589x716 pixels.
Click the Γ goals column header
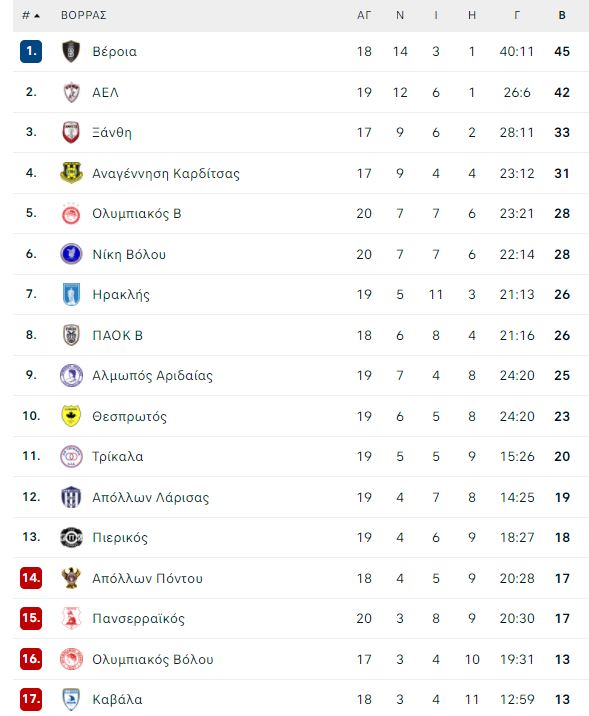pyautogui.click(x=517, y=15)
